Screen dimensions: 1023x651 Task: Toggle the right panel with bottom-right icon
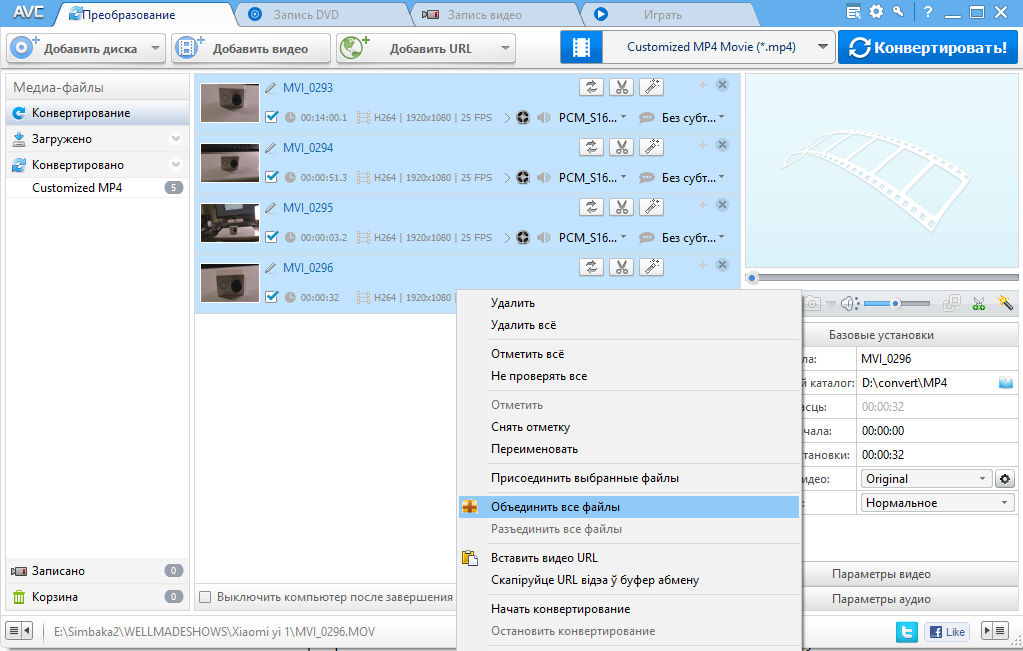[x=994, y=631]
